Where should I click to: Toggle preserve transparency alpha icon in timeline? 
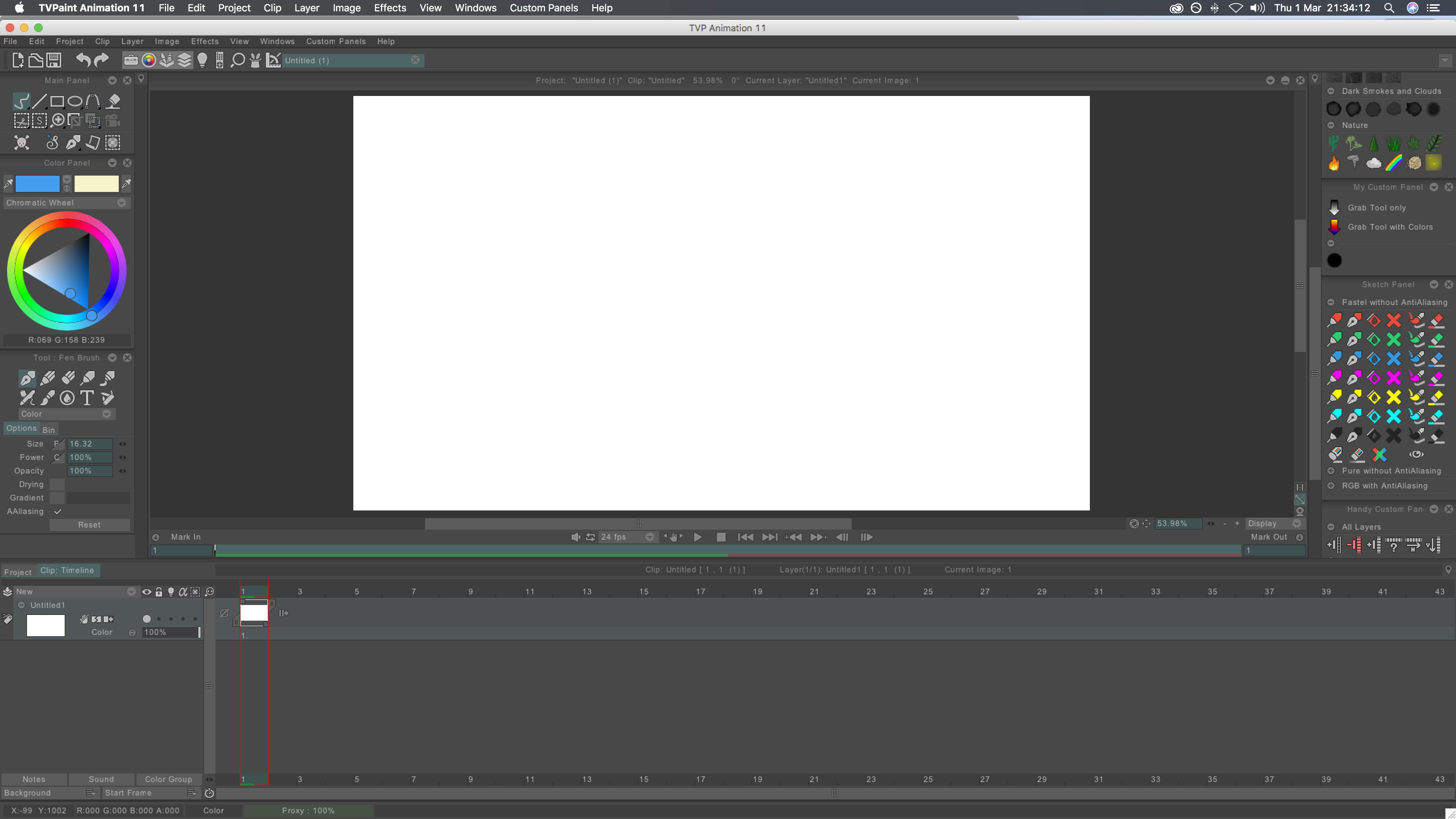[x=183, y=592]
